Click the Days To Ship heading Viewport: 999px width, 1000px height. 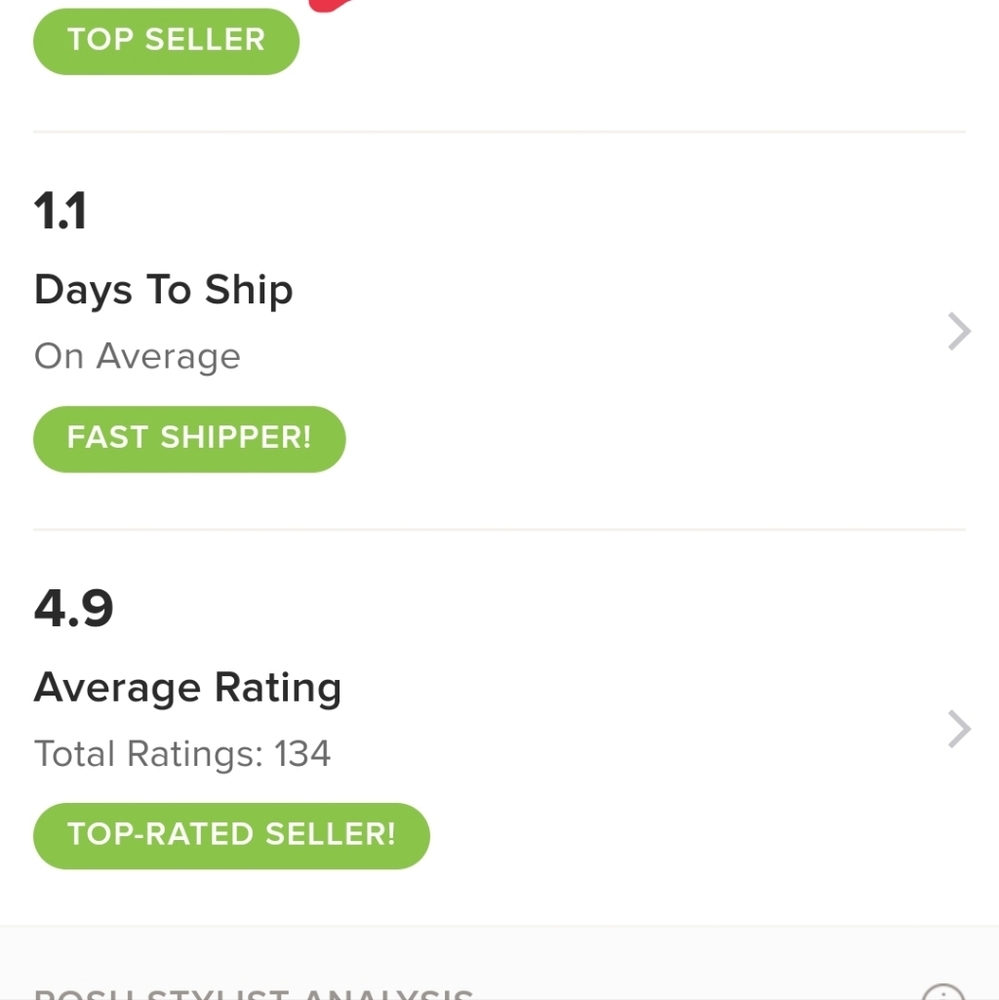click(x=163, y=290)
